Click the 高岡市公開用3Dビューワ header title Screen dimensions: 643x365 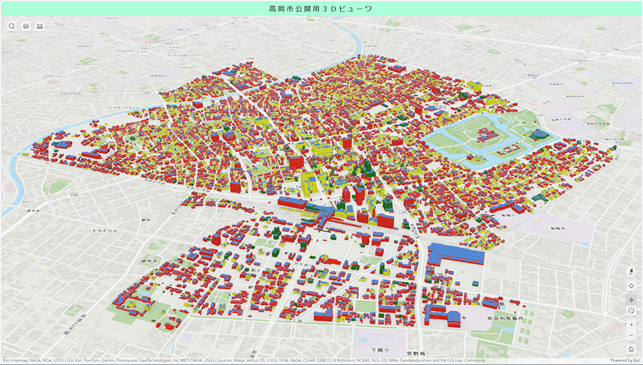tap(321, 9)
